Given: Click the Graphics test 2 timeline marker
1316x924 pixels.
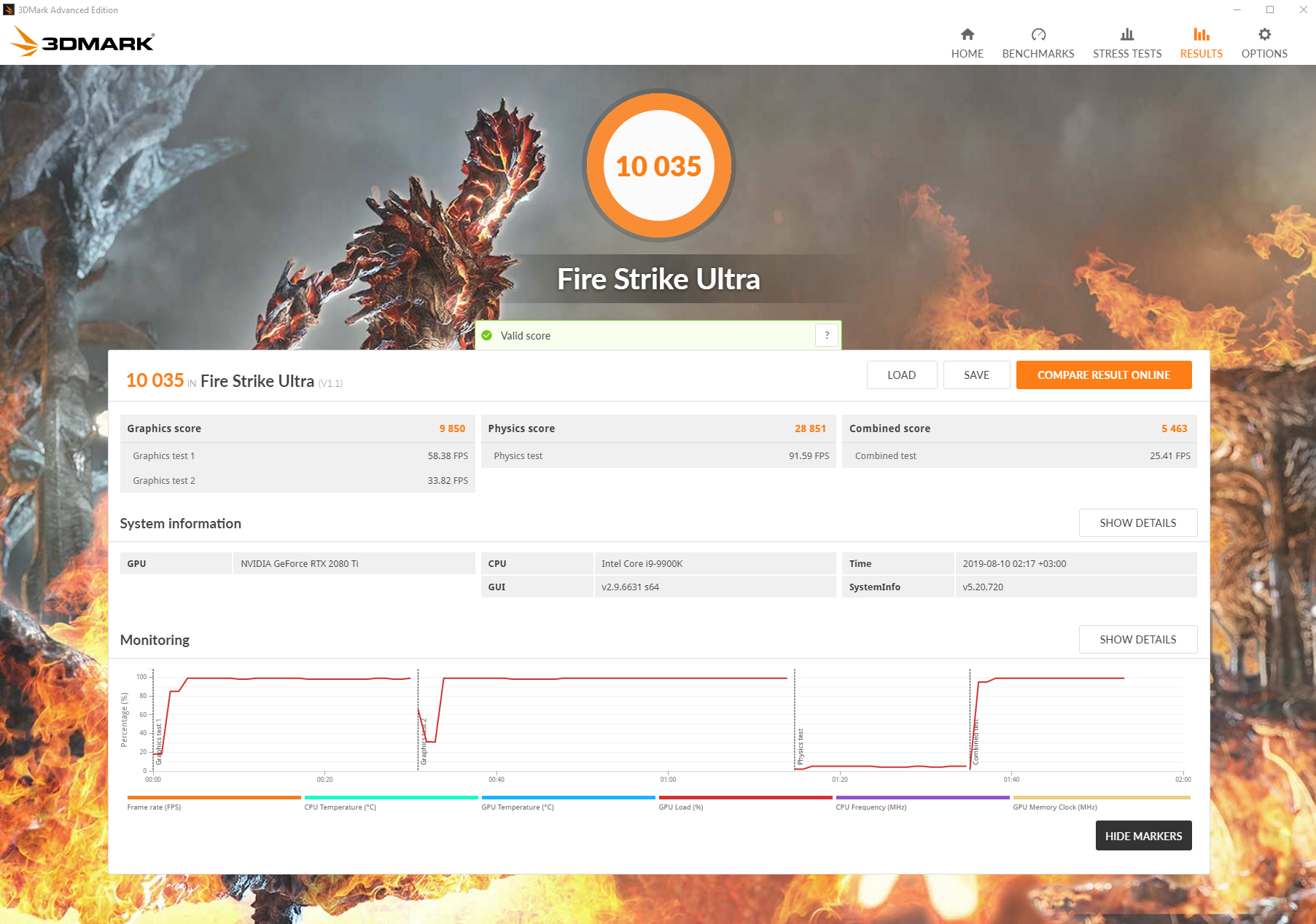Looking at the screenshot, I should point(424,742).
